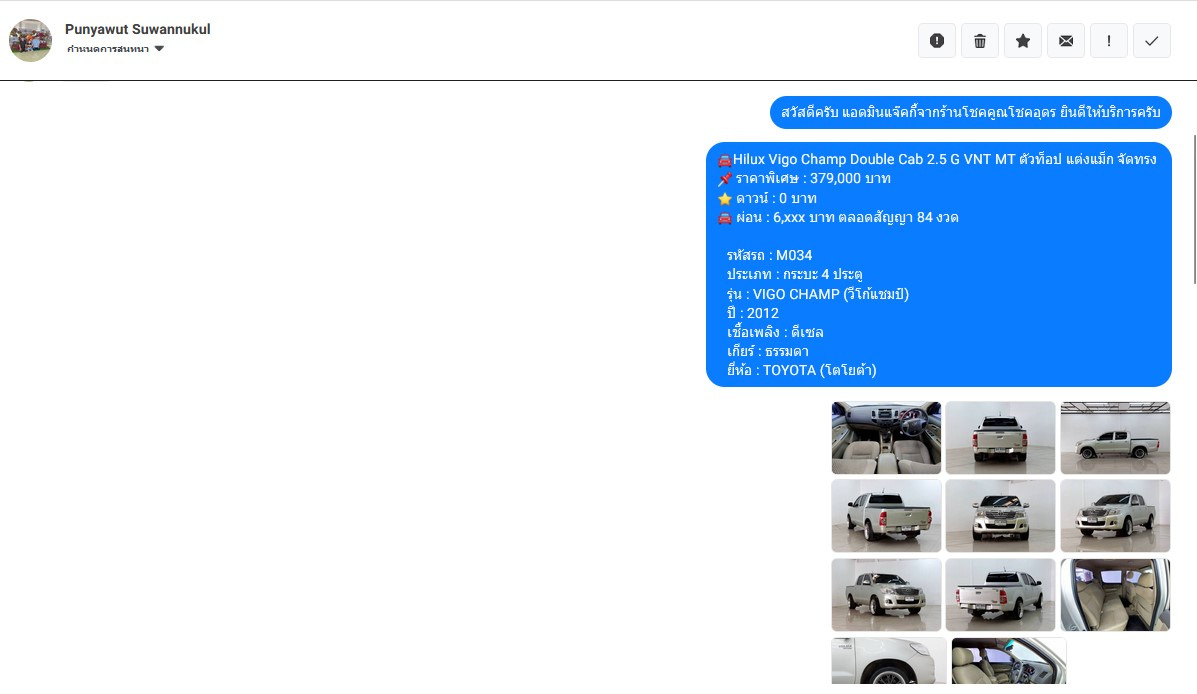Open the front-right angle truck photo

(886, 595)
